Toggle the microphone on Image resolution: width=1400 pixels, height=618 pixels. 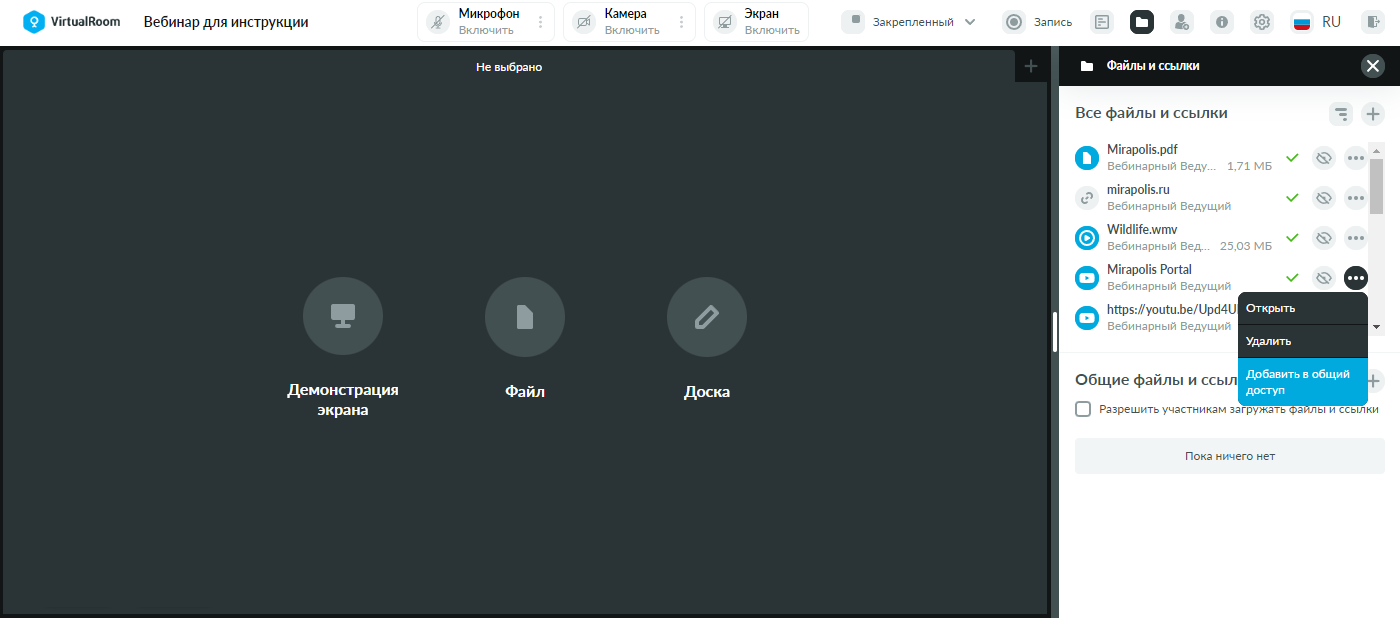(437, 22)
